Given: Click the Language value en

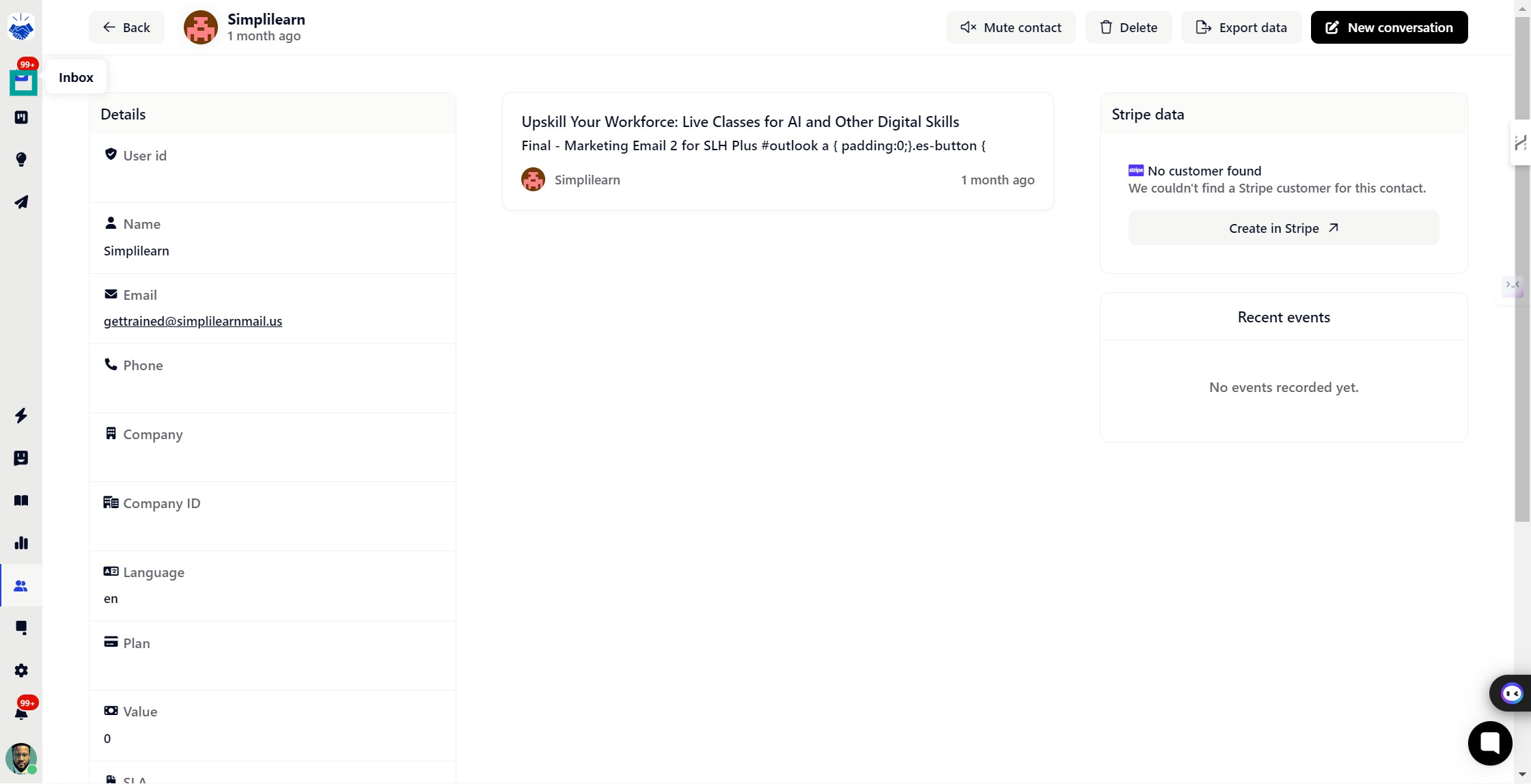Looking at the screenshot, I should pyautogui.click(x=111, y=598).
